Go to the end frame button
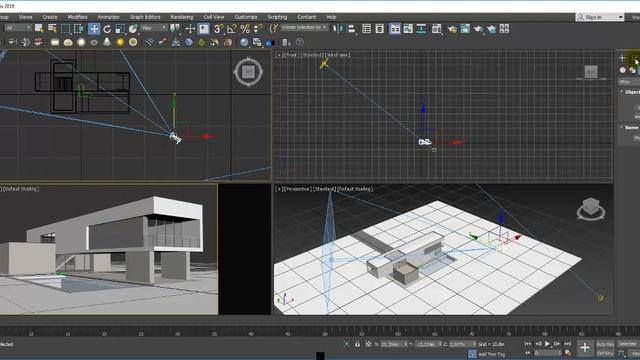Viewport: 640px width, 360px height. click(567, 344)
